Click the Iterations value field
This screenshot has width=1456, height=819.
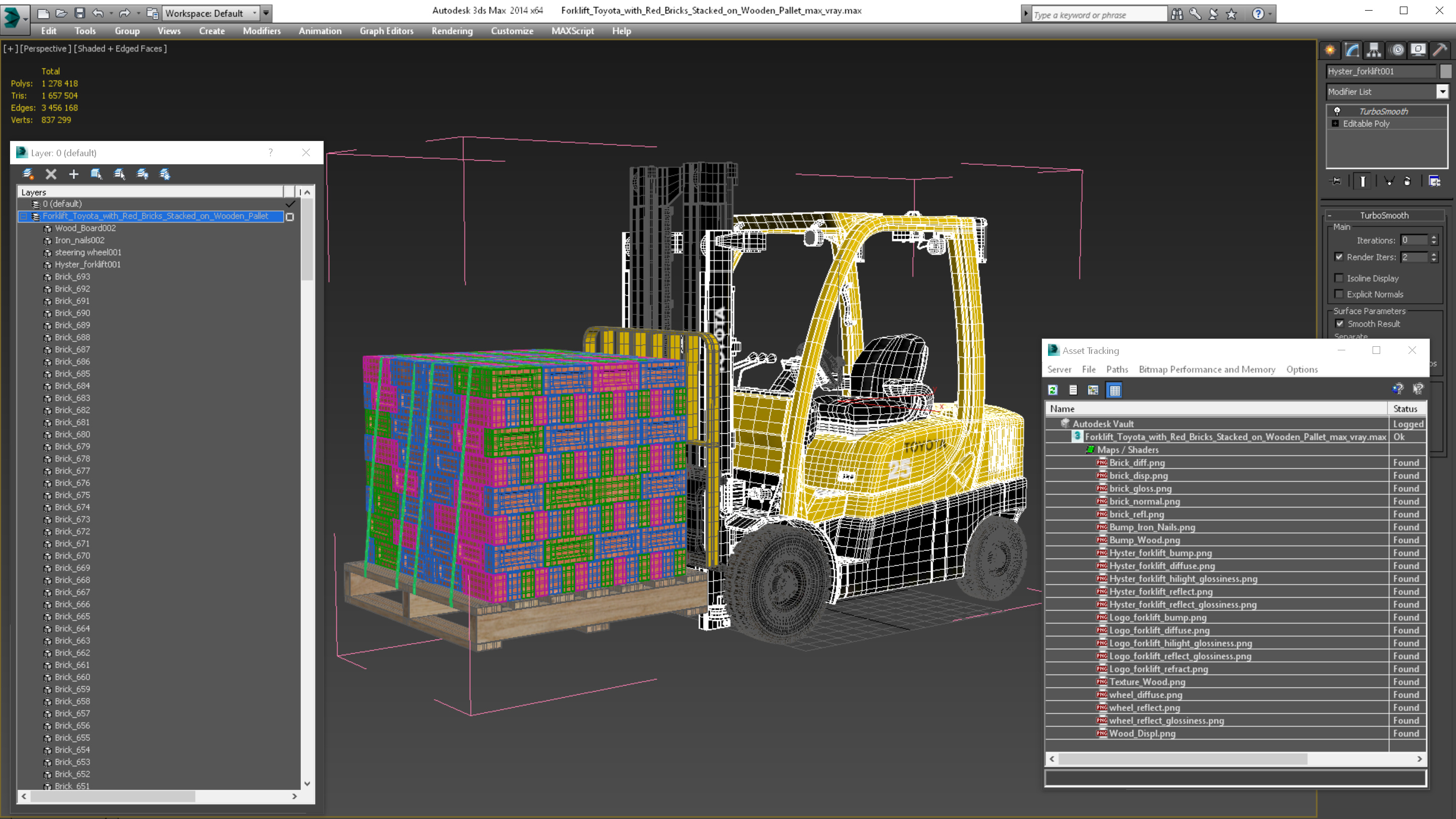(x=1414, y=240)
